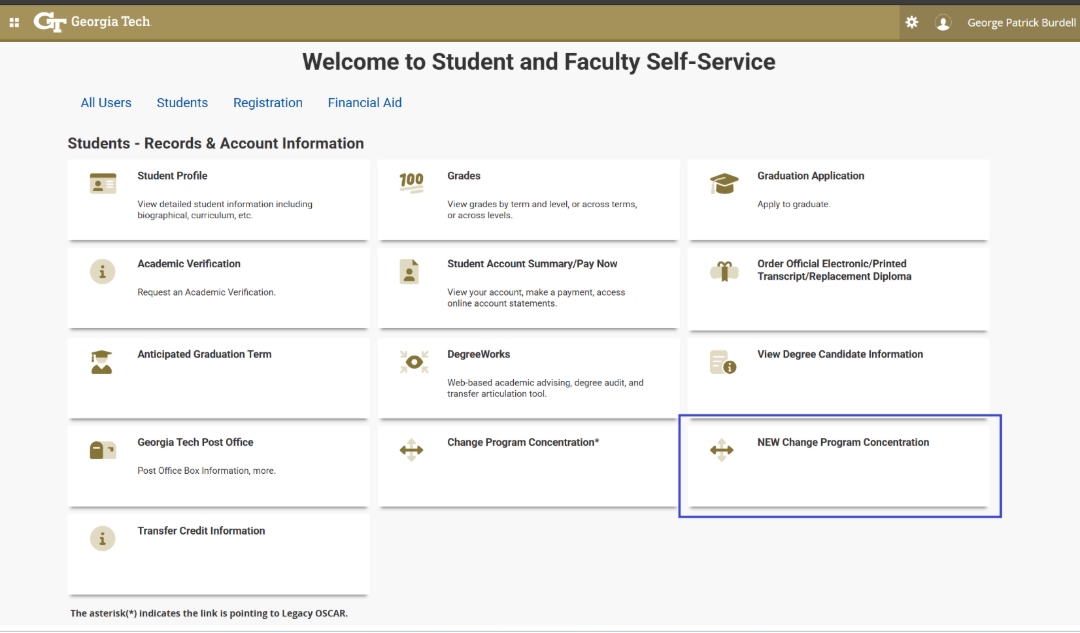Viewport: 1080px width, 633px height.
Task: Open the Academic Verification link
Action: click(x=189, y=264)
